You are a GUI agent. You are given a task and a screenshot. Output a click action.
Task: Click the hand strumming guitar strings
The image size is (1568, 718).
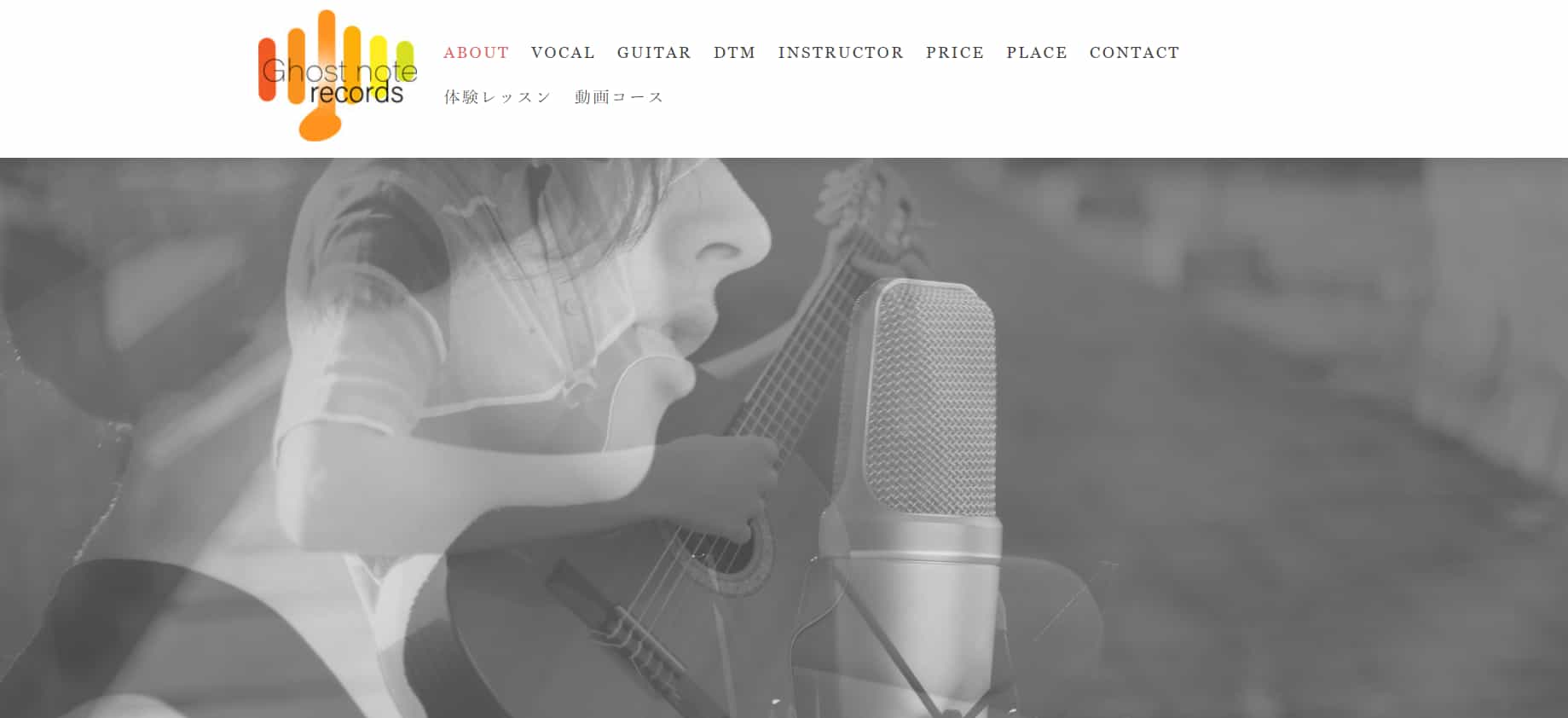pyautogui.click(x=725, y=486)
